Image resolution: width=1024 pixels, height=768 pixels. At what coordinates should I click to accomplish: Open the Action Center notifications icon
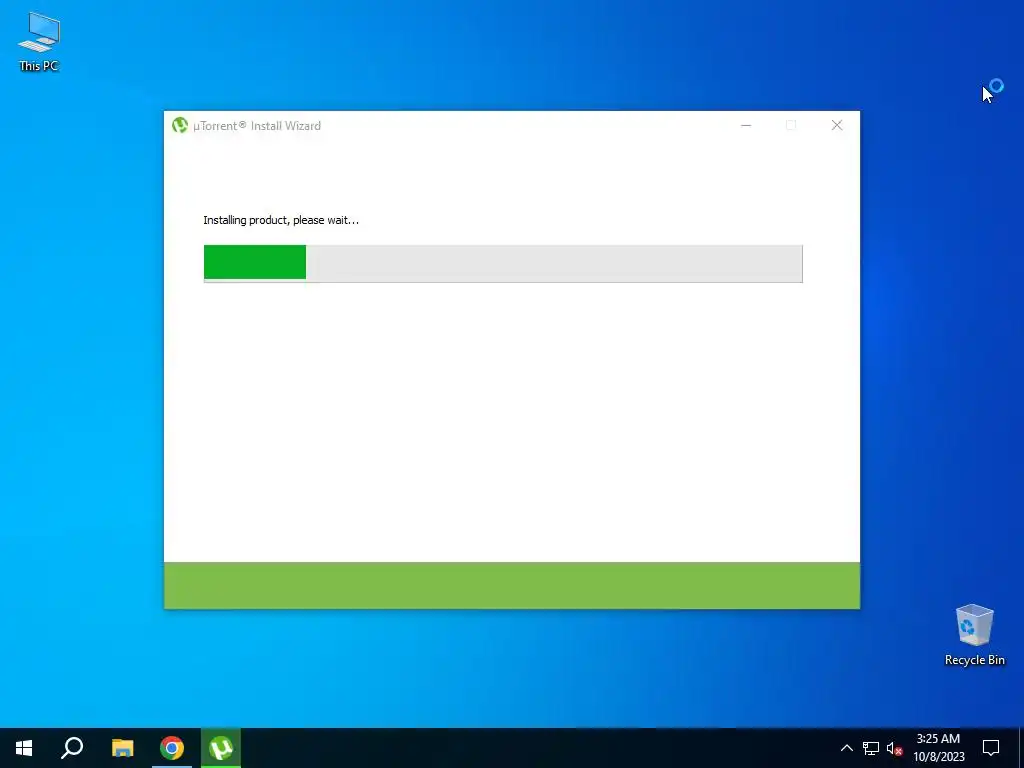[x=991, y=748]
